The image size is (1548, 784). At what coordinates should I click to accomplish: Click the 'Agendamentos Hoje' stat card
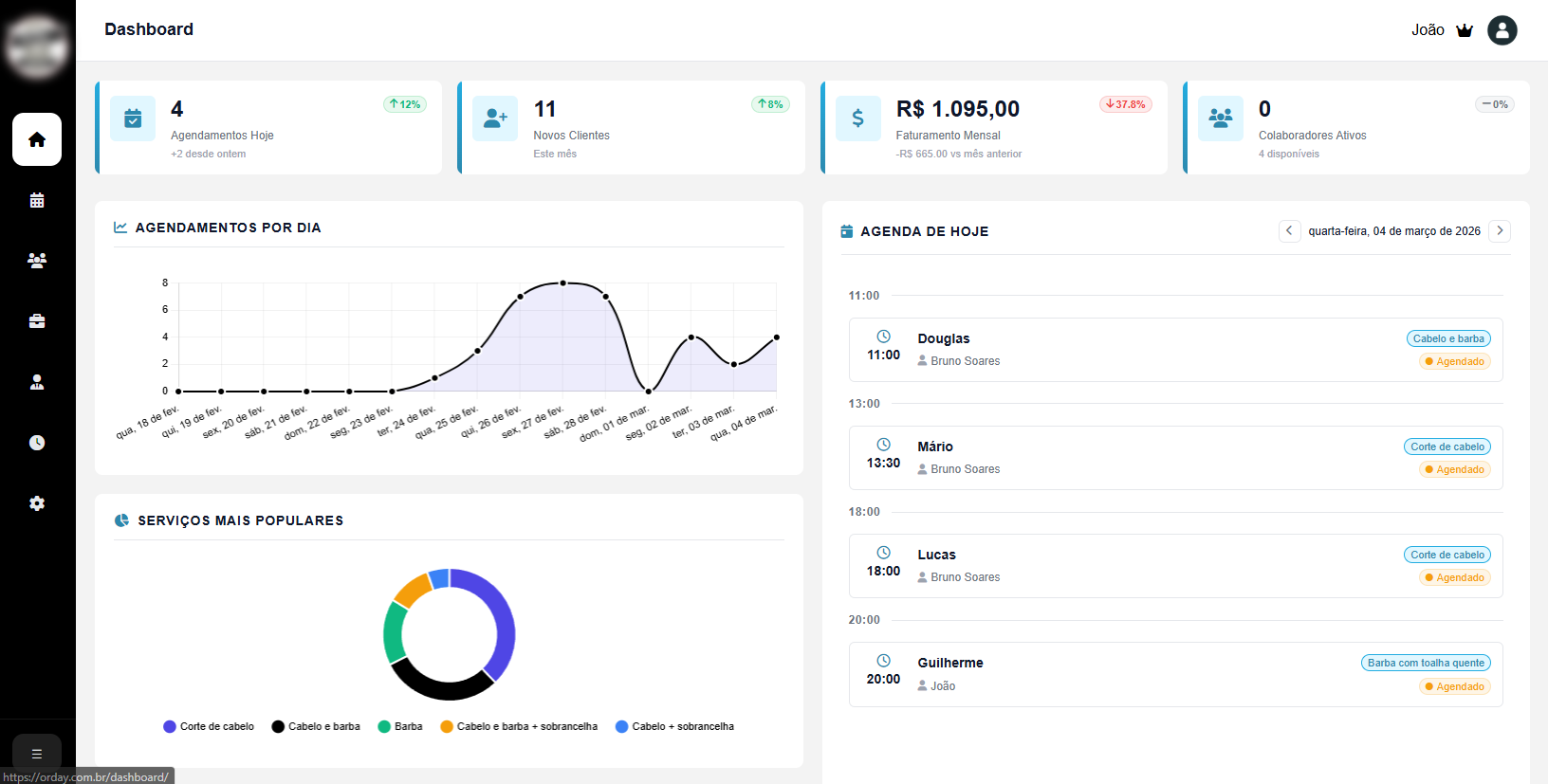(x=269, y=128)
